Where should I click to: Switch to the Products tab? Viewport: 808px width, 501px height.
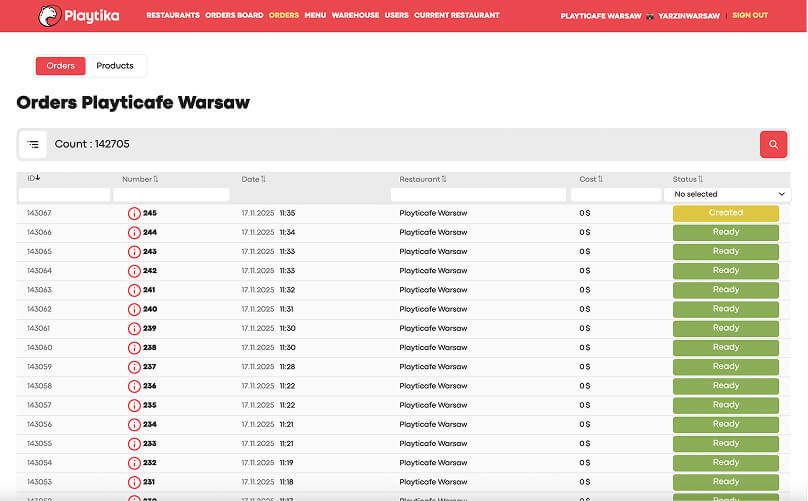click(115, 66)
